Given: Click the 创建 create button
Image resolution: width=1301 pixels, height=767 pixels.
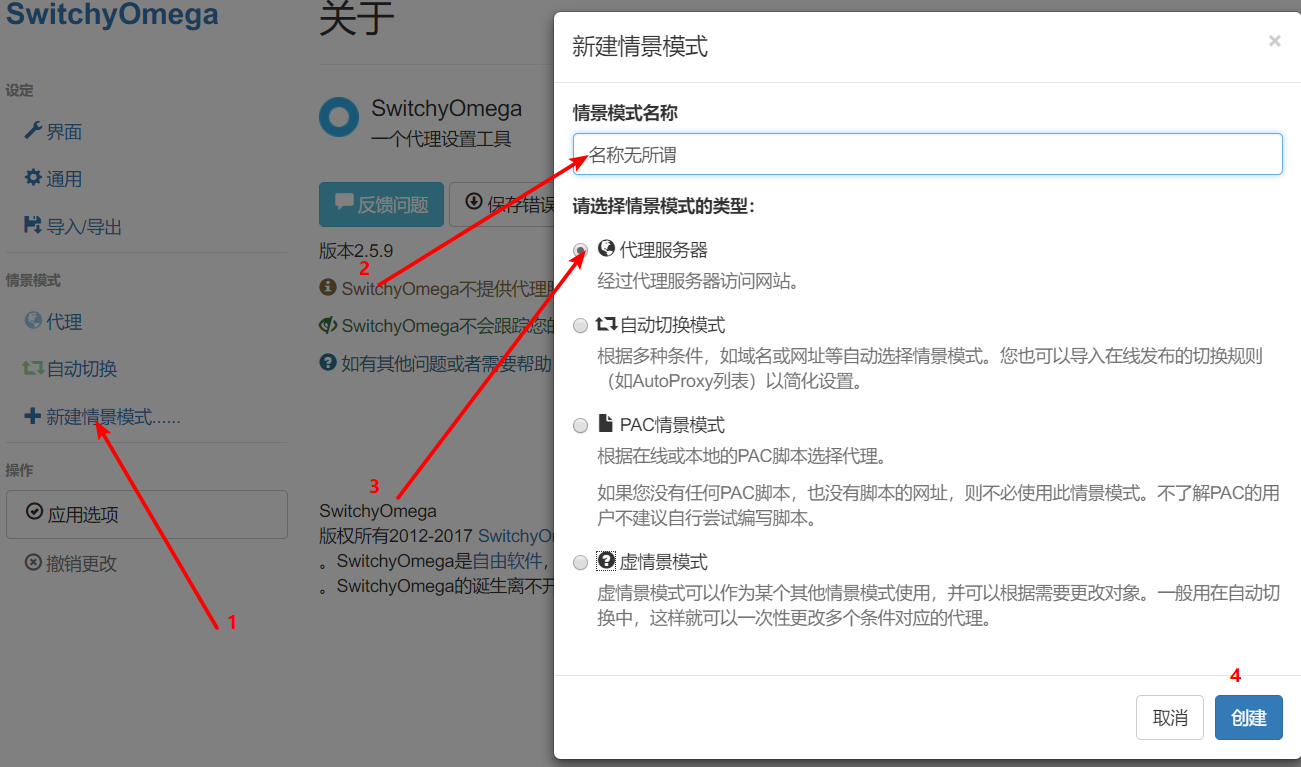Looking at the screenshot, I should (1248, 717).
